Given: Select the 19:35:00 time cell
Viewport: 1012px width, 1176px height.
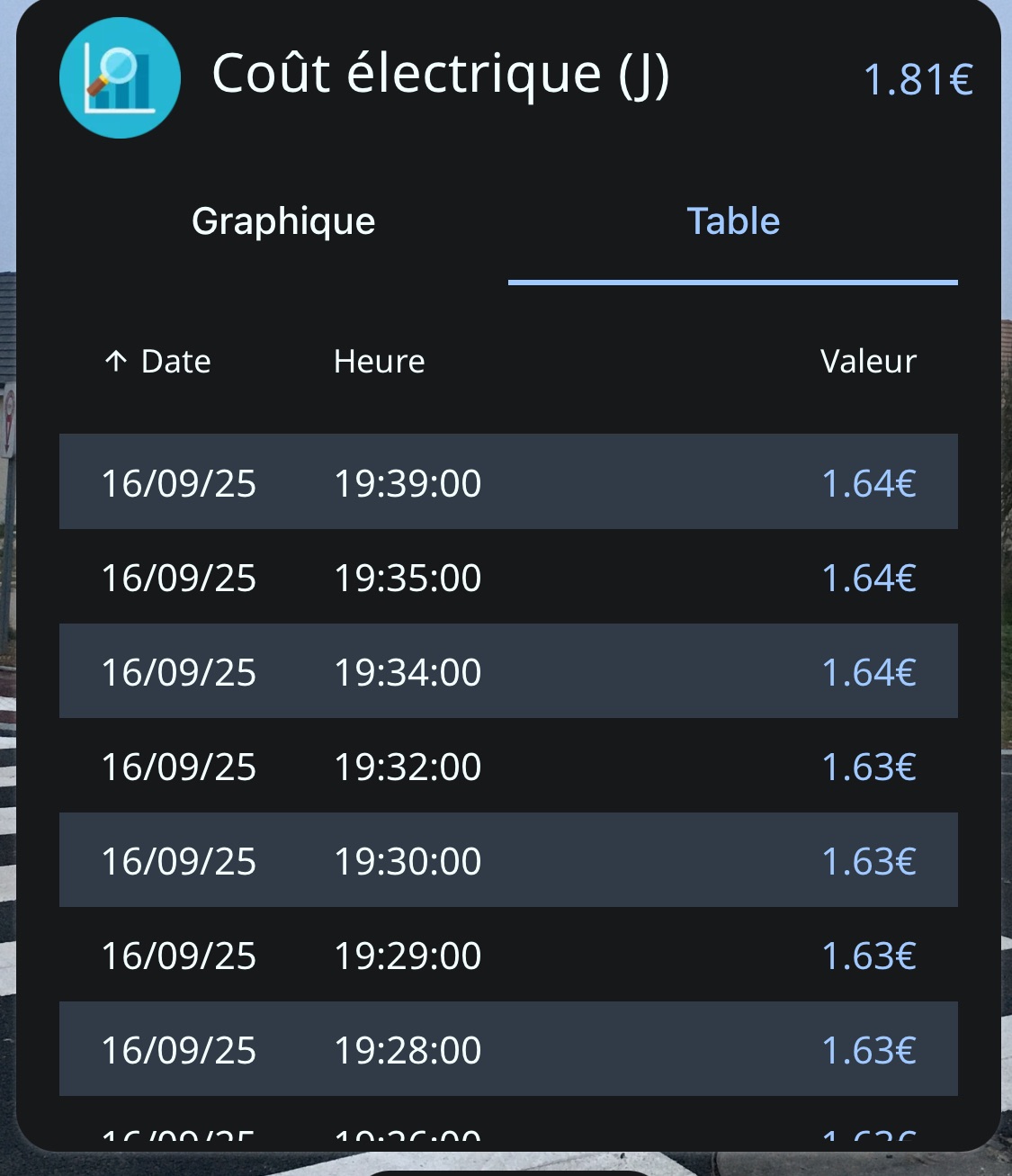Looking at the screenshot, I should [407, 579].
